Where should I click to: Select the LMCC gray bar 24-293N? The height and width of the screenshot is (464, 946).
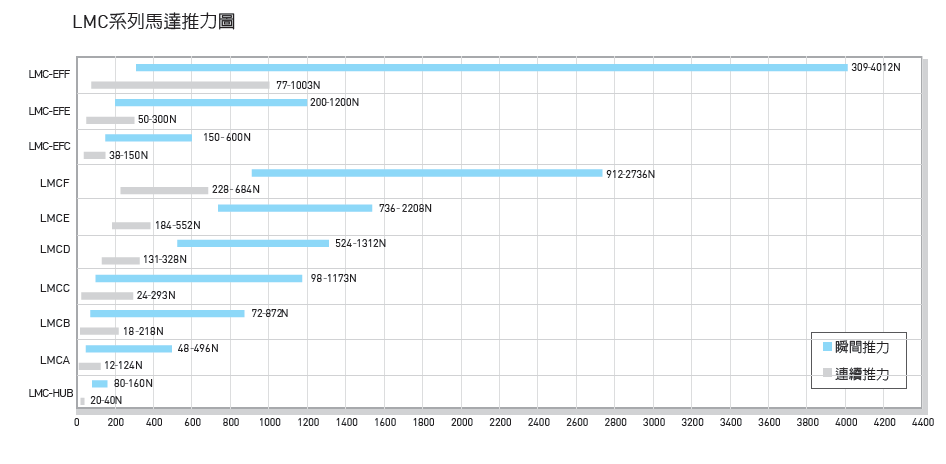(x=107, y=296)
